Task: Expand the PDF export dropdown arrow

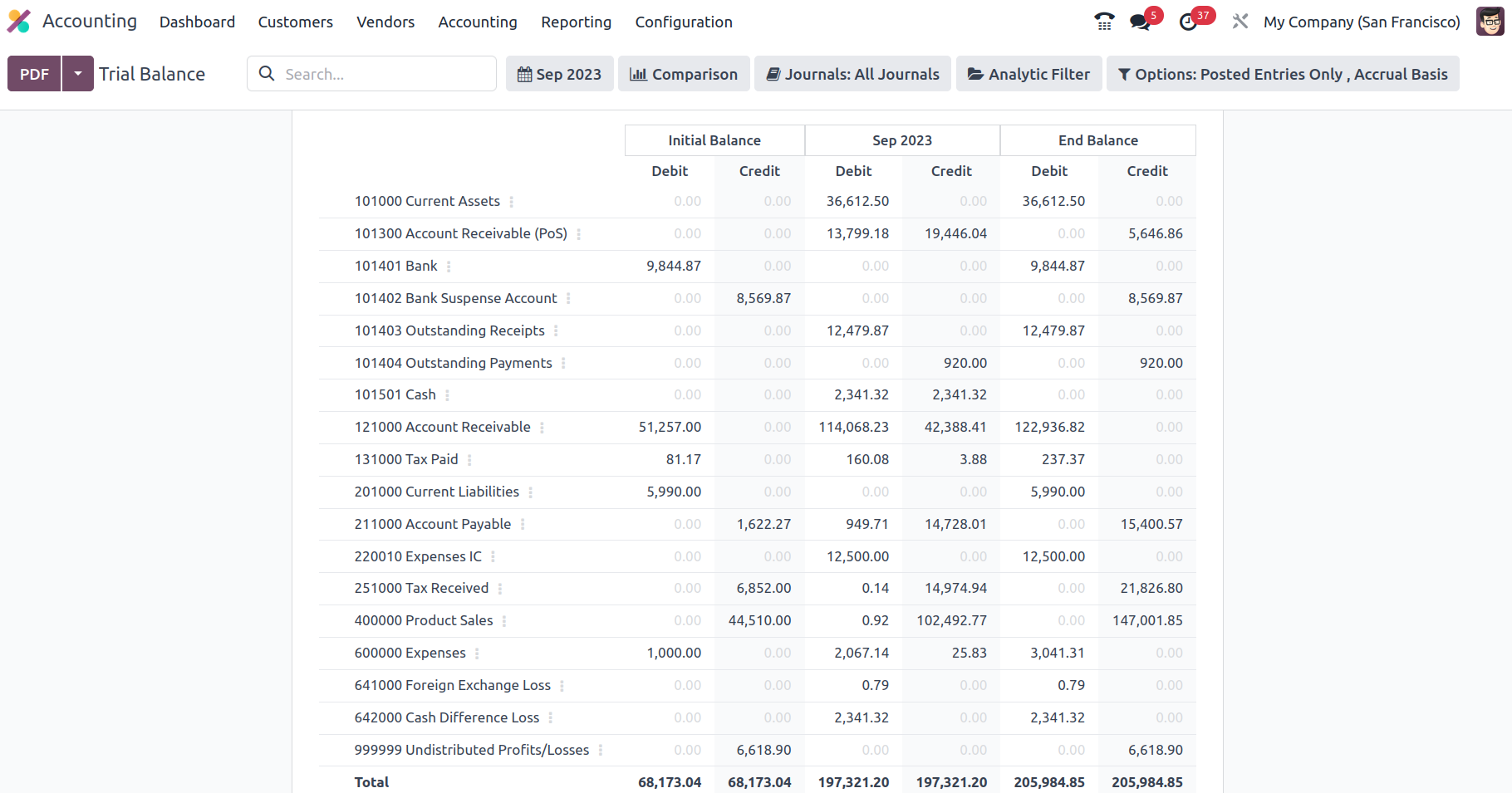Action: coord(78,74)
